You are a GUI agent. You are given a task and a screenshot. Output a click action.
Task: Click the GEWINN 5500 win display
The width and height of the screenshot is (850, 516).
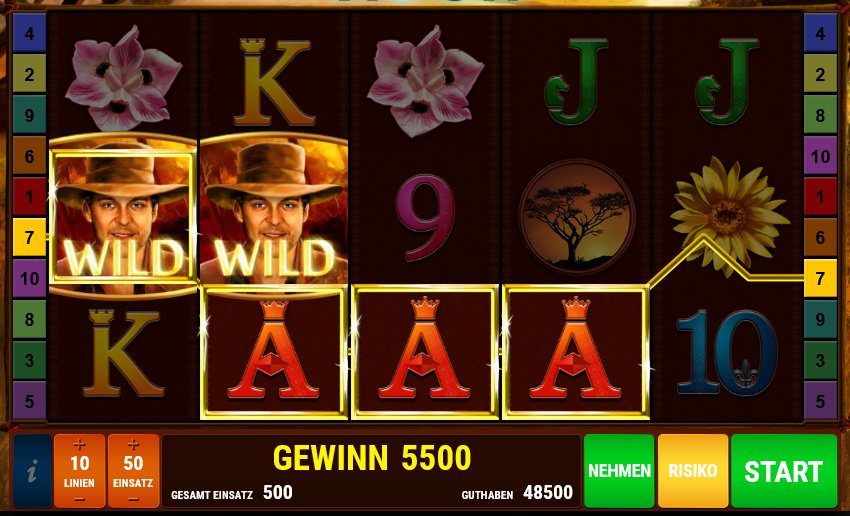point(372,458)
